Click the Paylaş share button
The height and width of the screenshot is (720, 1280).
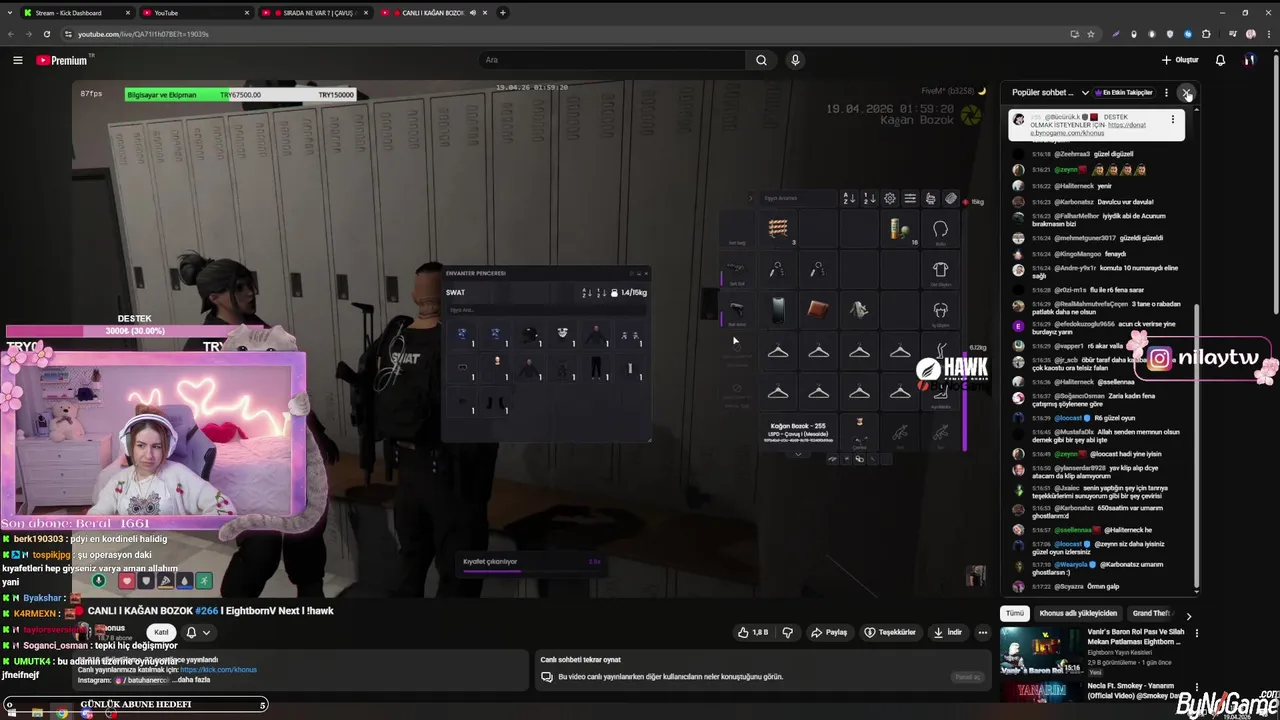coord(829,632)
